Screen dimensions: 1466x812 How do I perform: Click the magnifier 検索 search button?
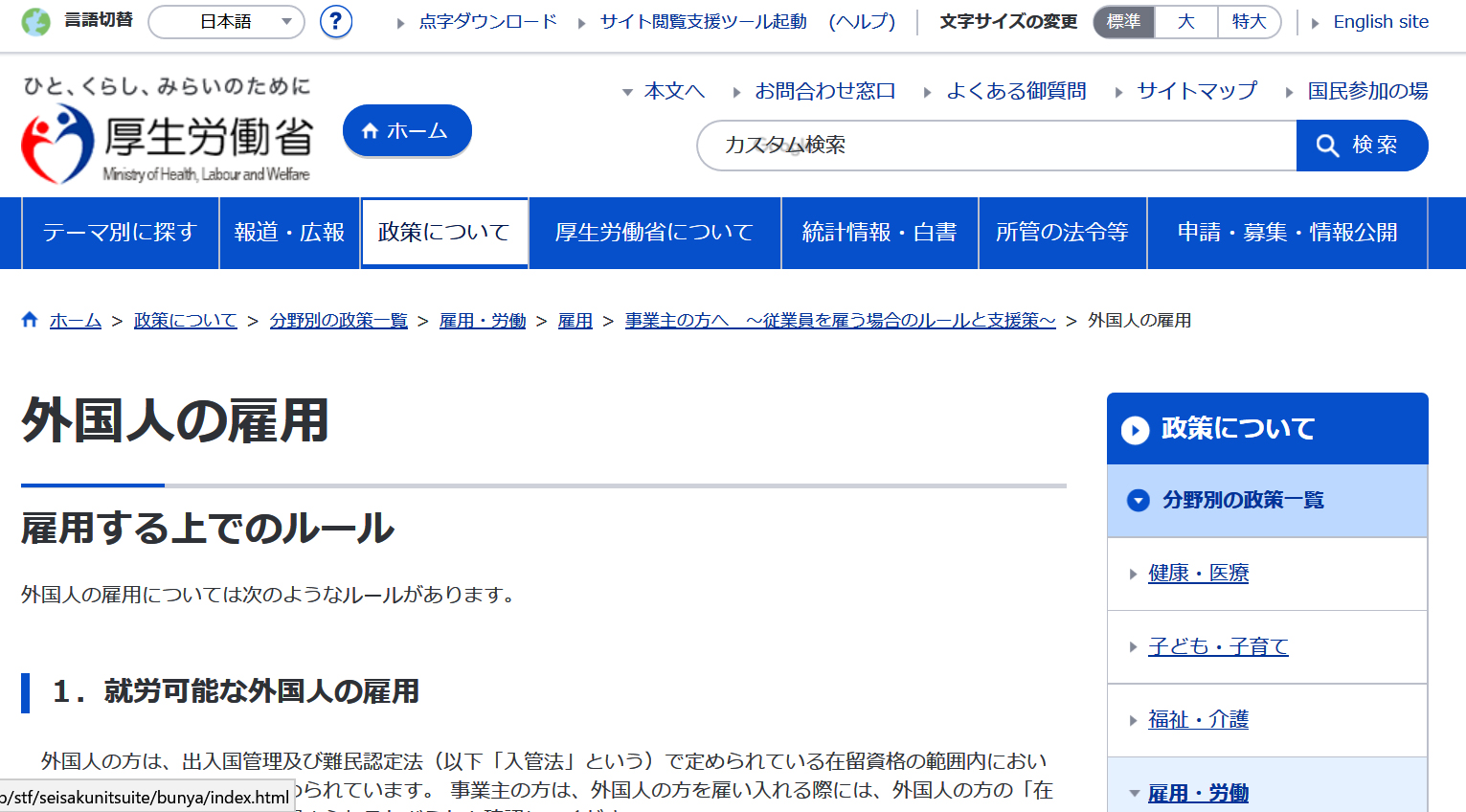click(1362, 146)
